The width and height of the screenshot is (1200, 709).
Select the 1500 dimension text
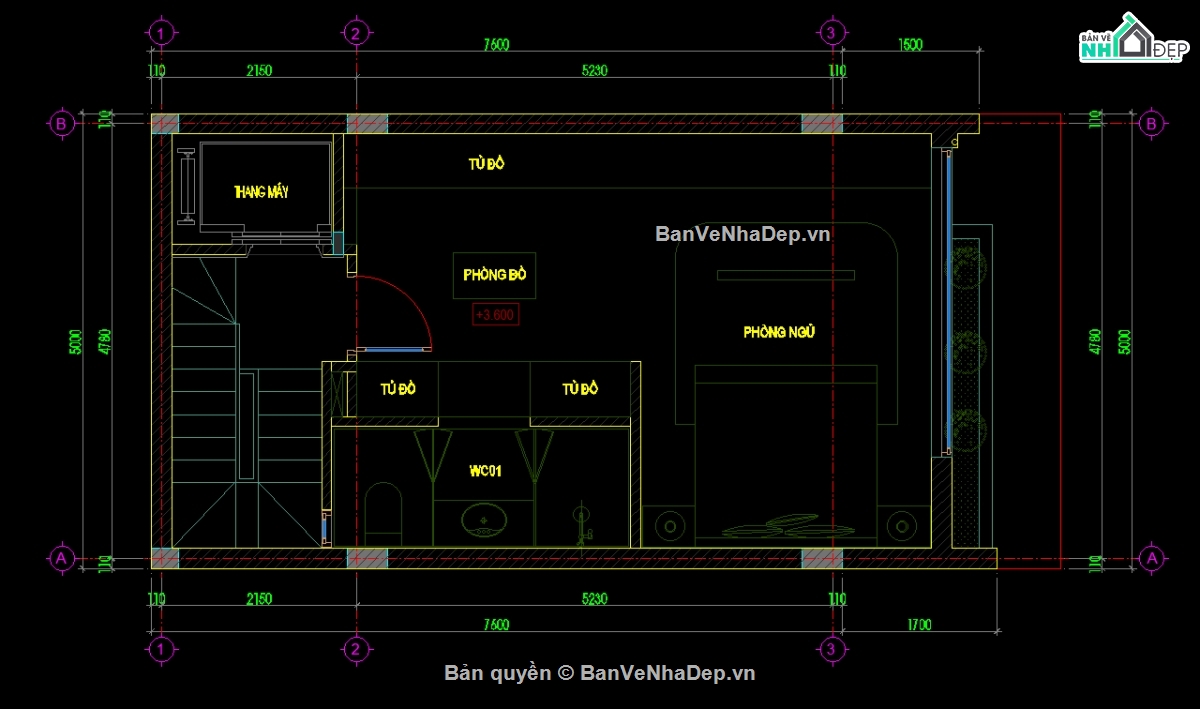[x=909, y=45]
